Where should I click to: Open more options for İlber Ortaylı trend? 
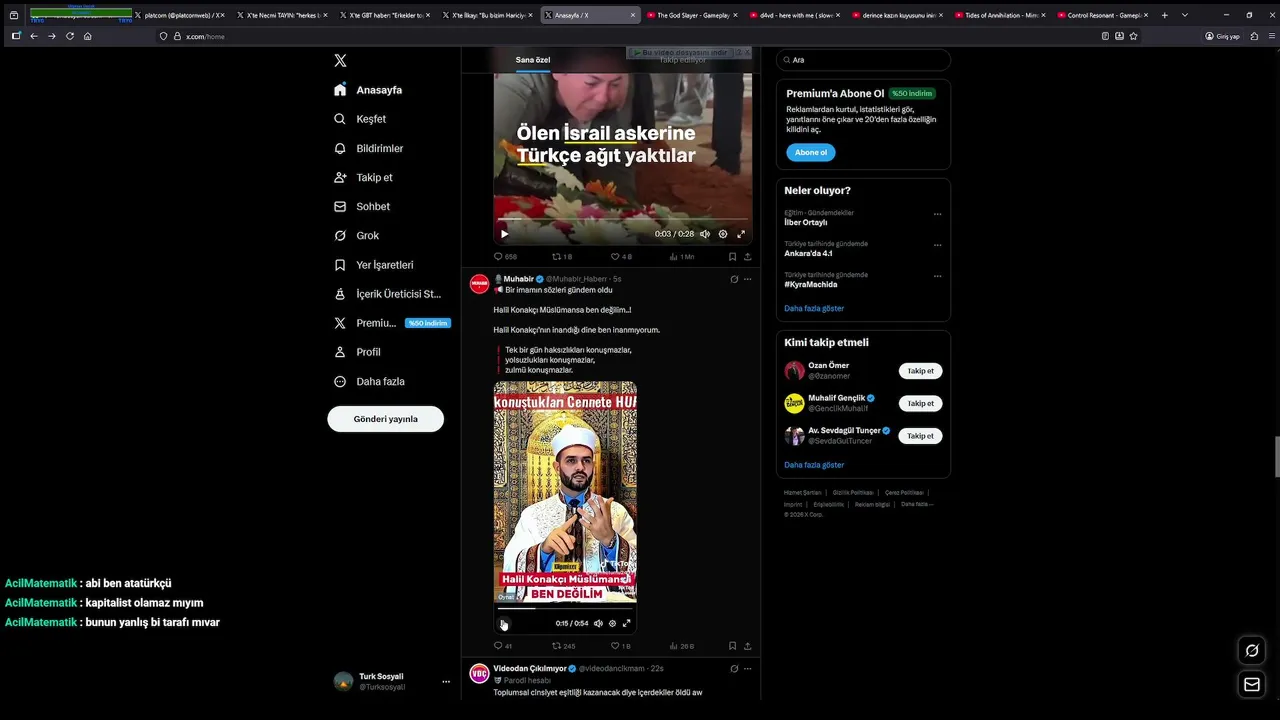[937, 214]
